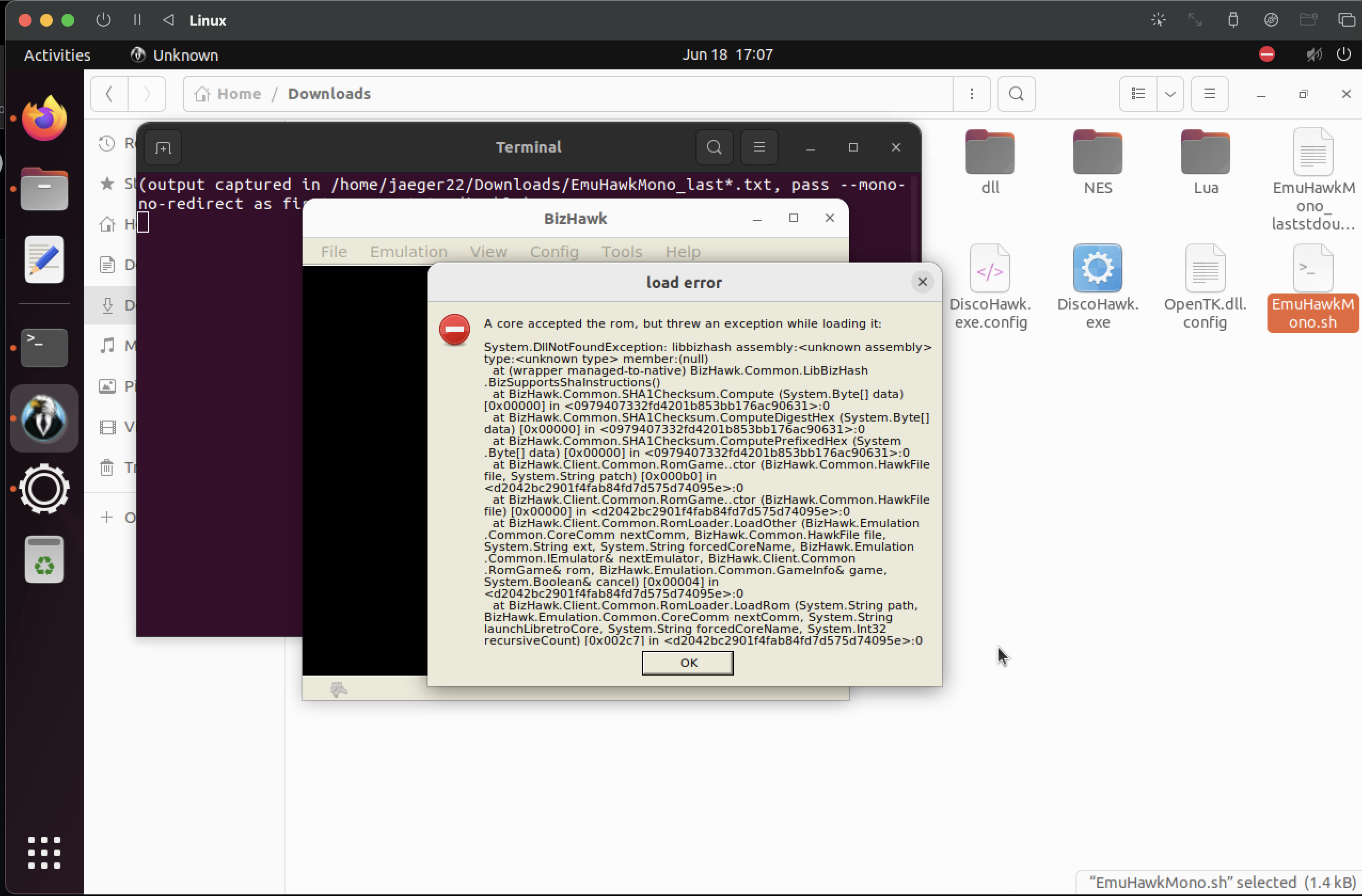Unmute the sound from the top bar
Viewport: 1362px width, 896px height.
point(1313,54)
